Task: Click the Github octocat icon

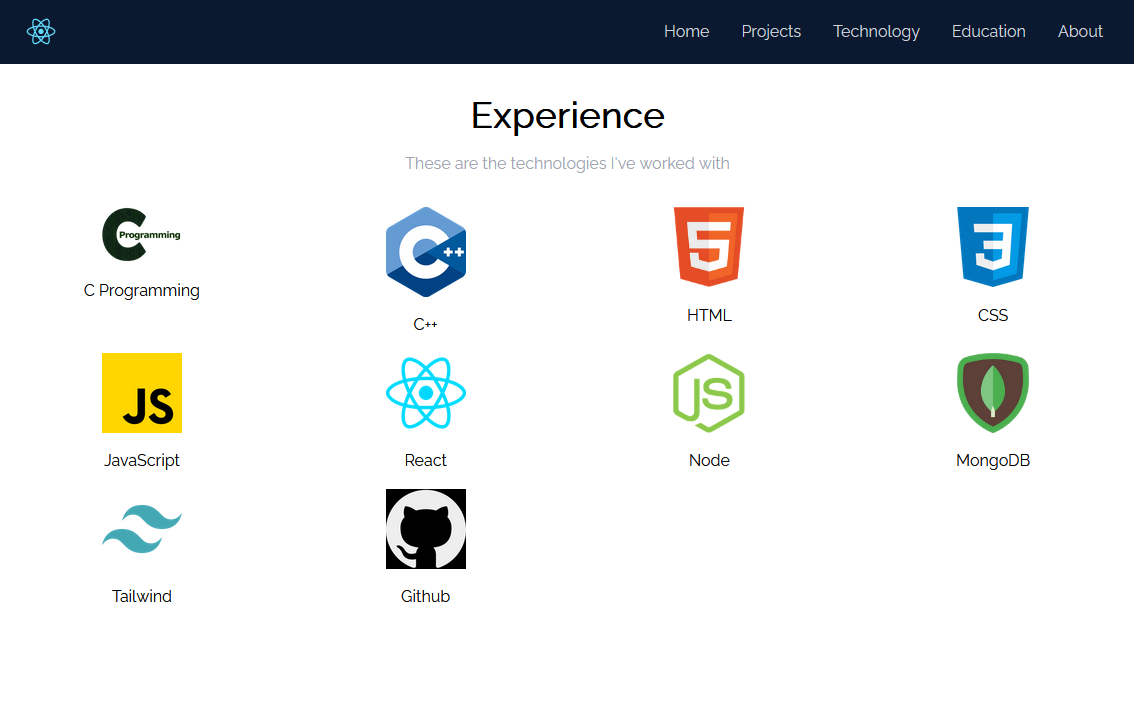Action: click(426, 529)
